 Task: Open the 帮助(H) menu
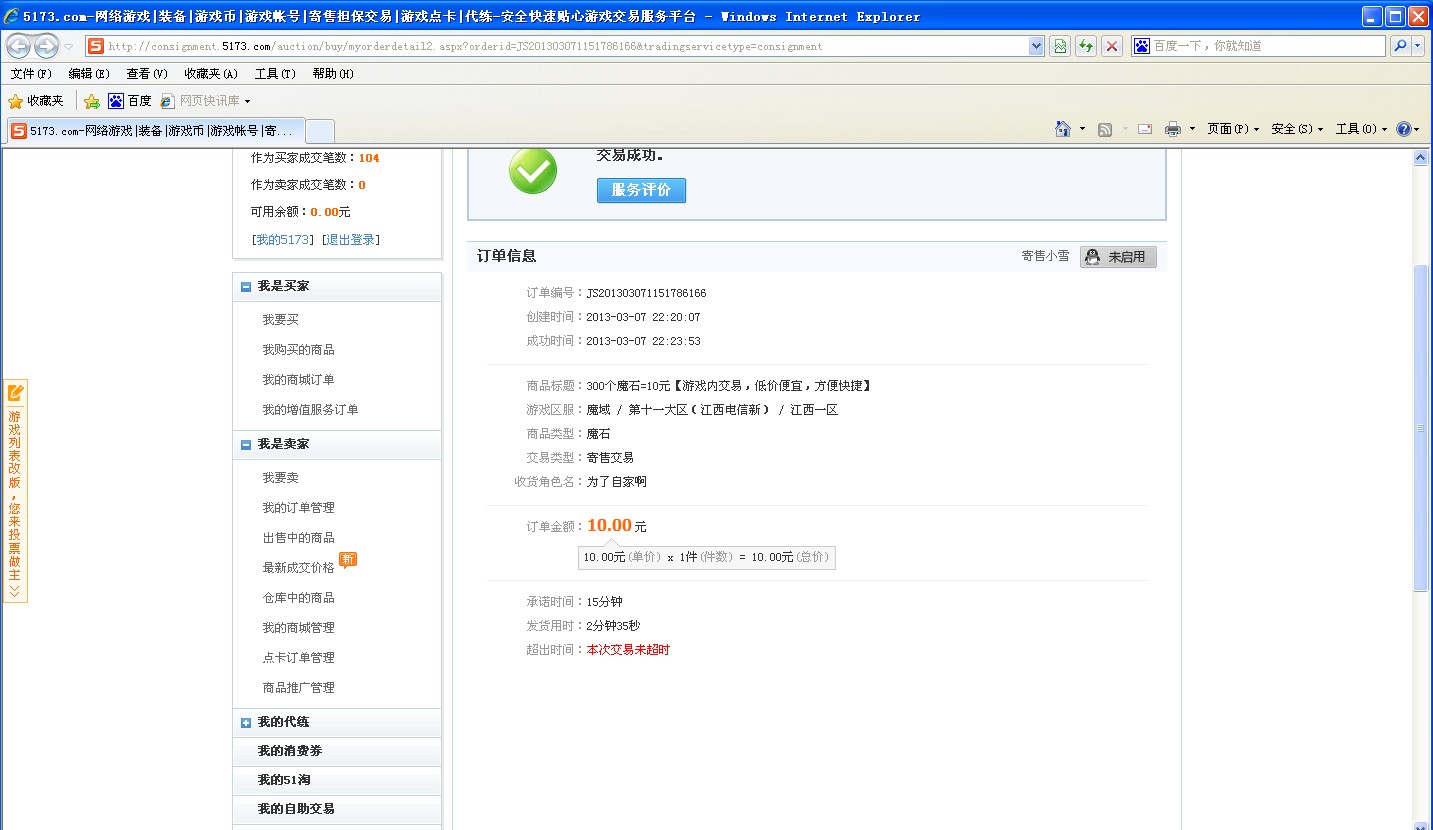point(333,74)
